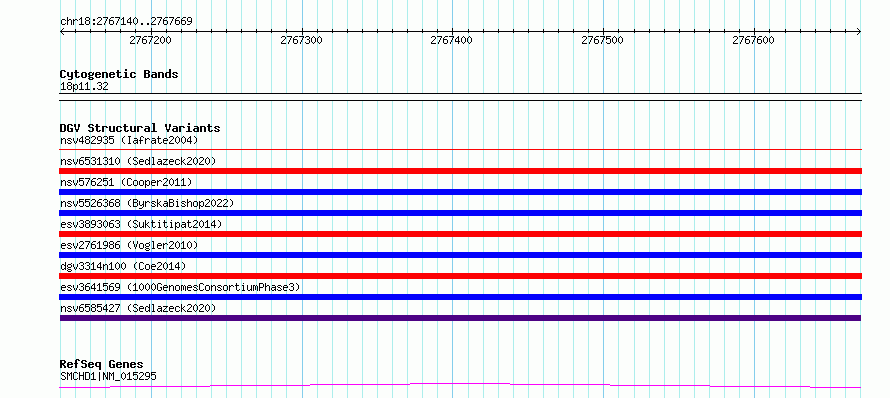
Task: Click the nsv6531310 (Sedlazeck2020) label
Action: coord(138,161)
